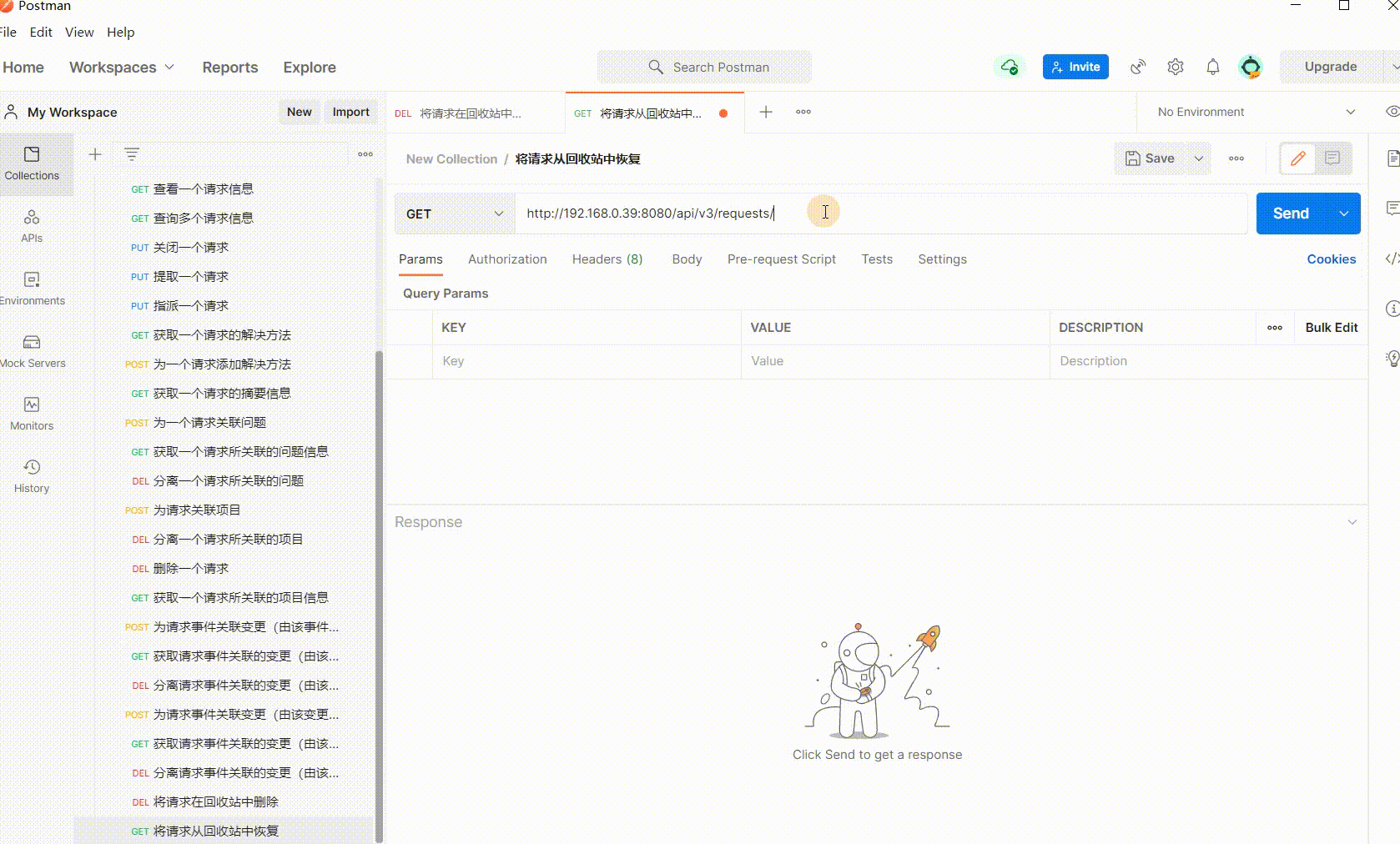This screenshot has width=1400, height=844.
Task: Open the environment quick look eye icon
Action: [x=1391, y=112]
